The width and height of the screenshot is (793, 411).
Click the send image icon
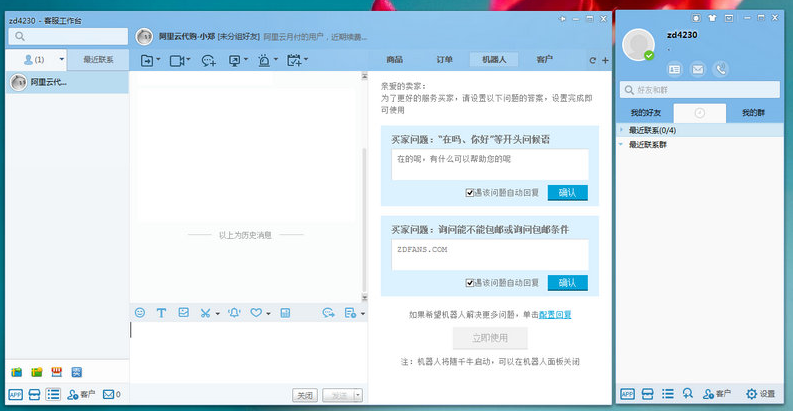183,313
